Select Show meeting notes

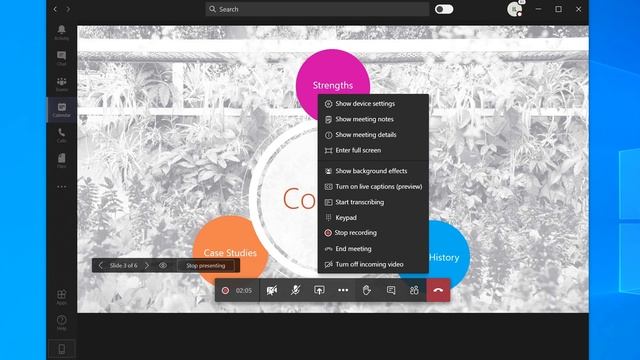(373, 119)
